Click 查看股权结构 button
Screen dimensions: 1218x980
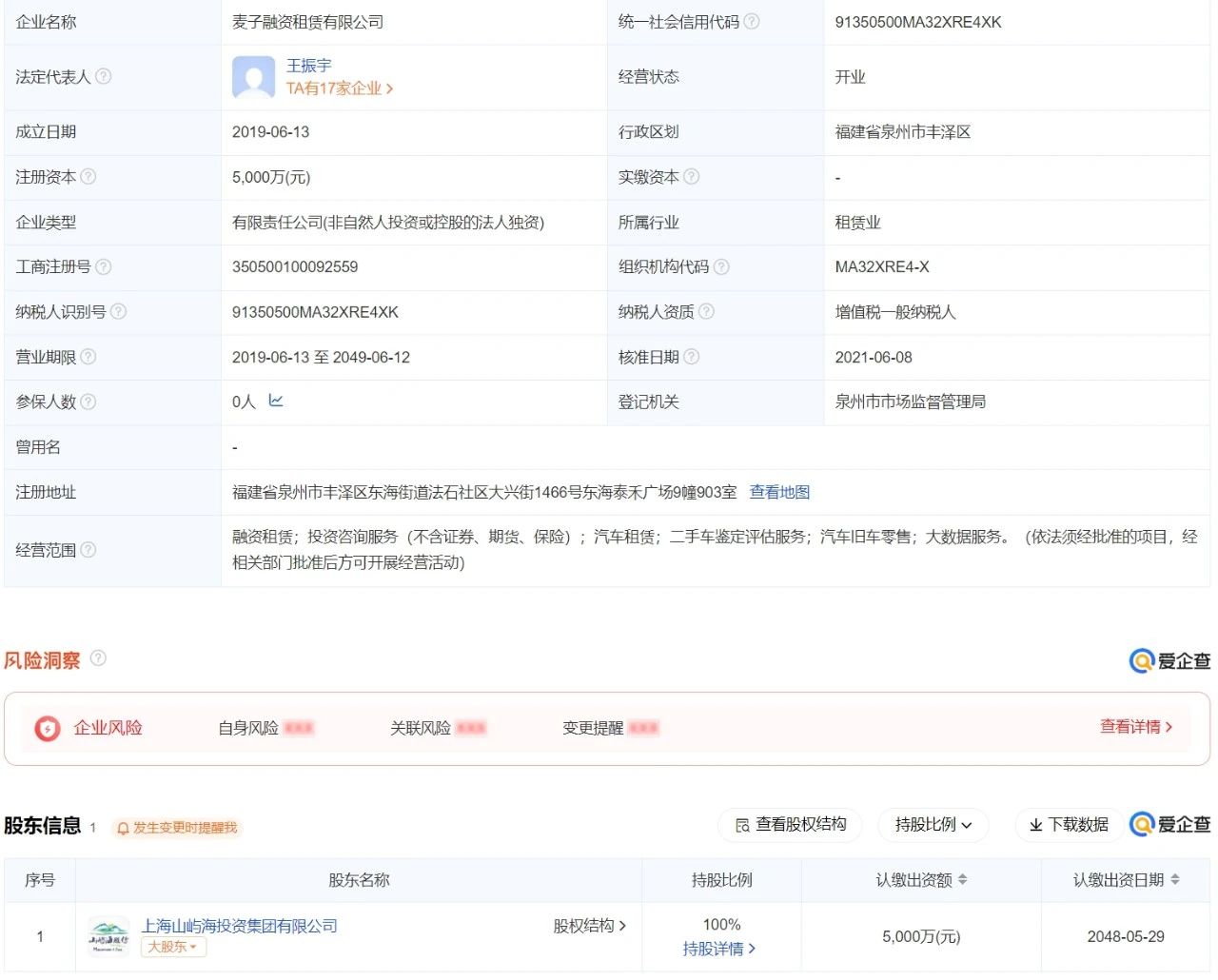(x=790, y=825)
